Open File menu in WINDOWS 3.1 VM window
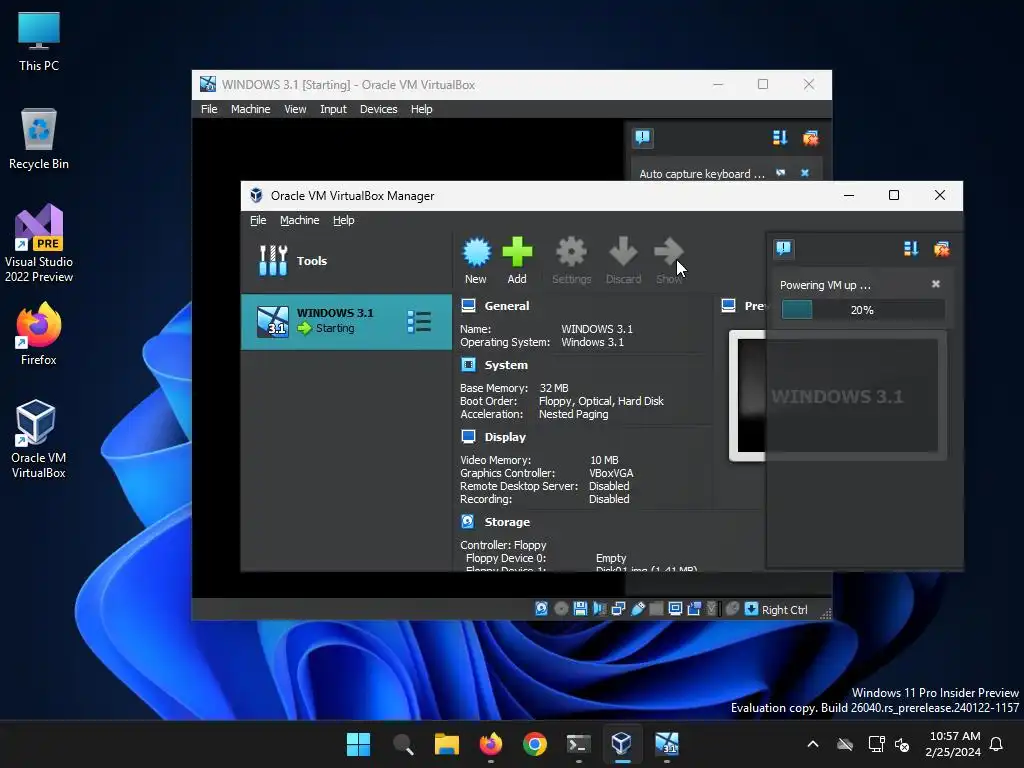Image resolution: width=1024 pixels, height=768 pixels. (x=209, y=109)
